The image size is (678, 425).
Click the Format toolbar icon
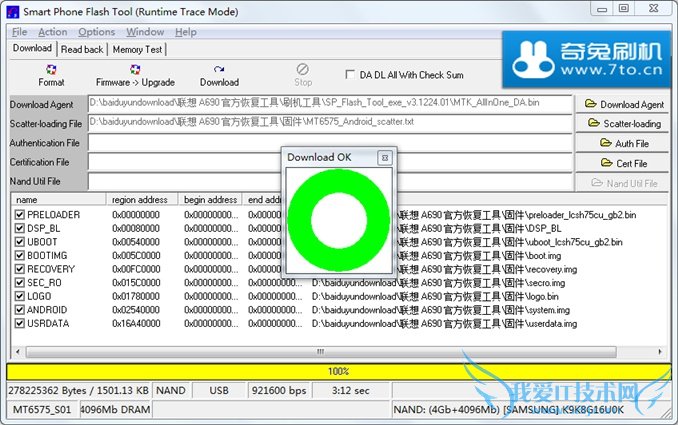tap(51, 69)
